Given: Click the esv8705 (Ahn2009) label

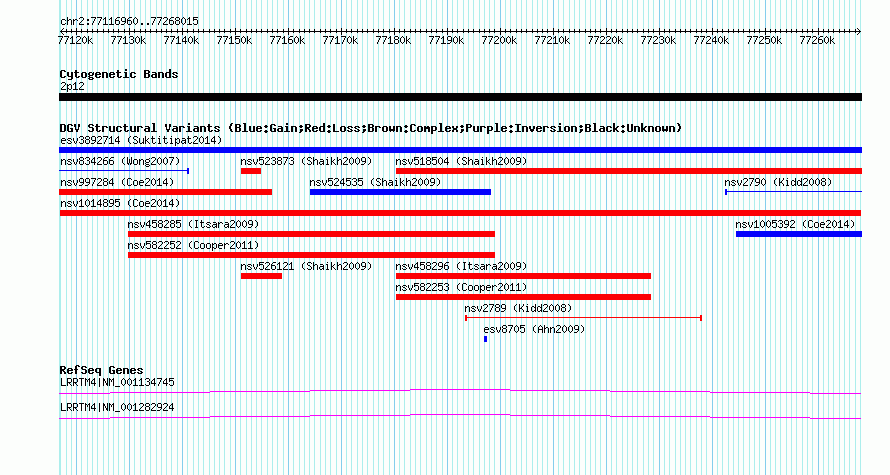Looking at the screenshot, I should [534, 329].
